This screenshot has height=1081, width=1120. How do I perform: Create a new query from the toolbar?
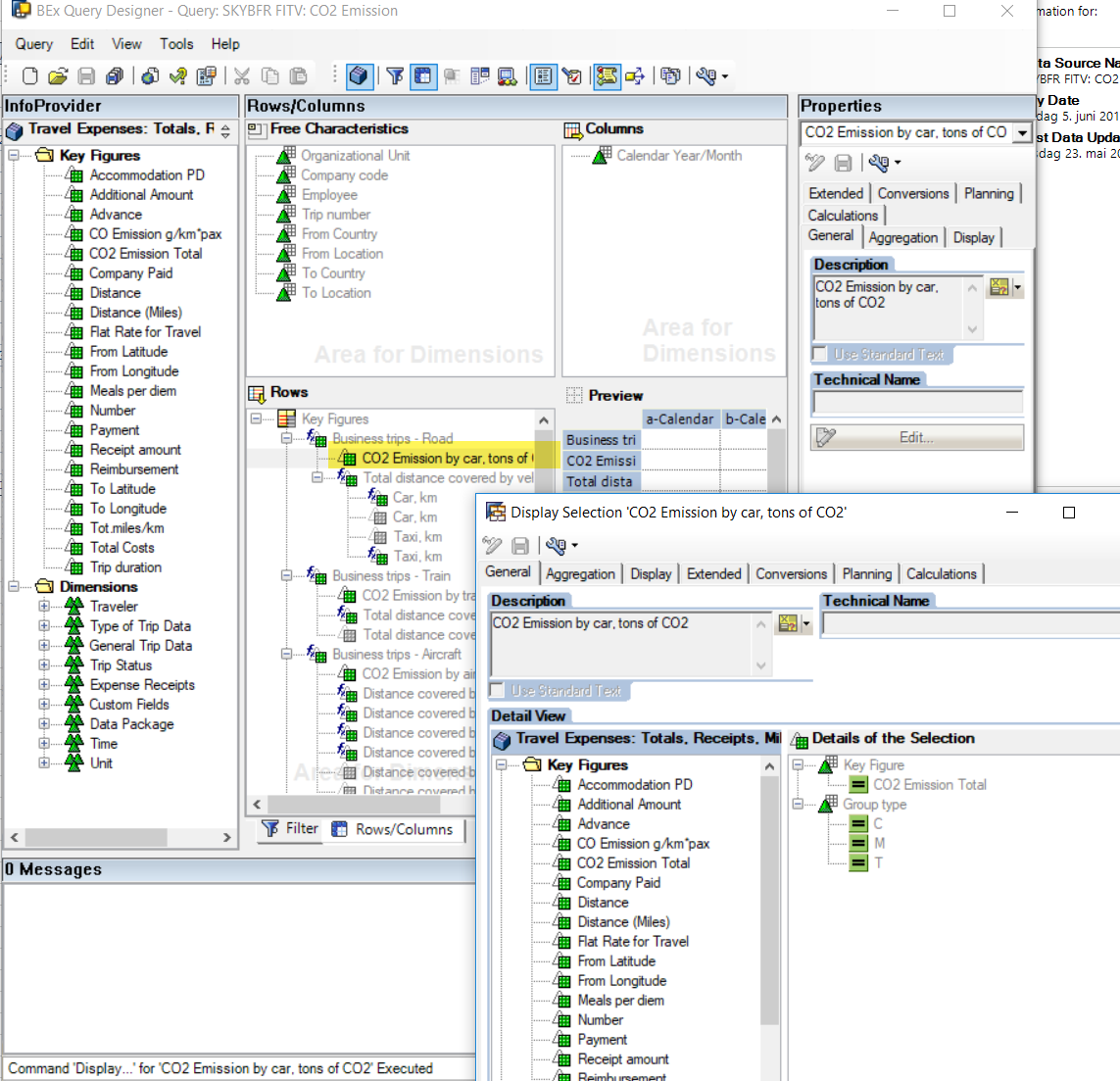pos(30,75)
